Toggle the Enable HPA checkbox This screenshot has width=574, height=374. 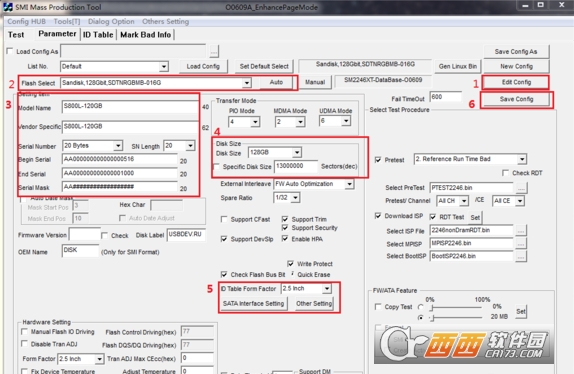click(285, 239)
